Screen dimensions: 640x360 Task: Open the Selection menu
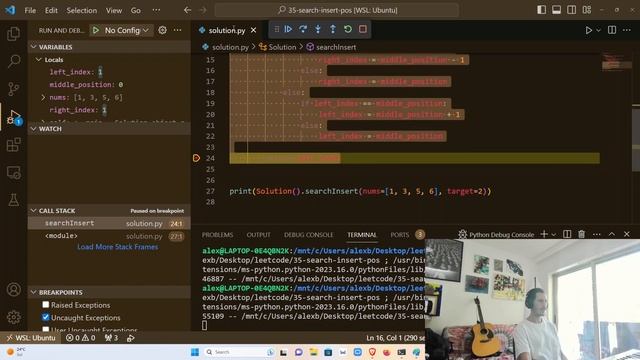point(82,10)
